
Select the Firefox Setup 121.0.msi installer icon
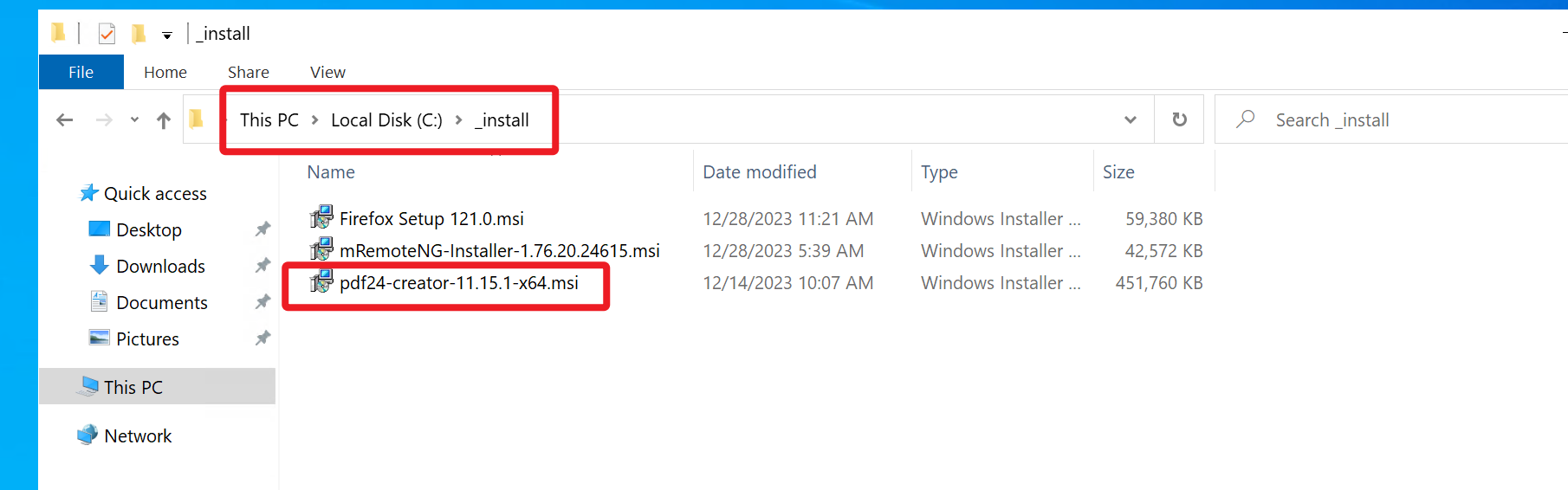(321, 217)
